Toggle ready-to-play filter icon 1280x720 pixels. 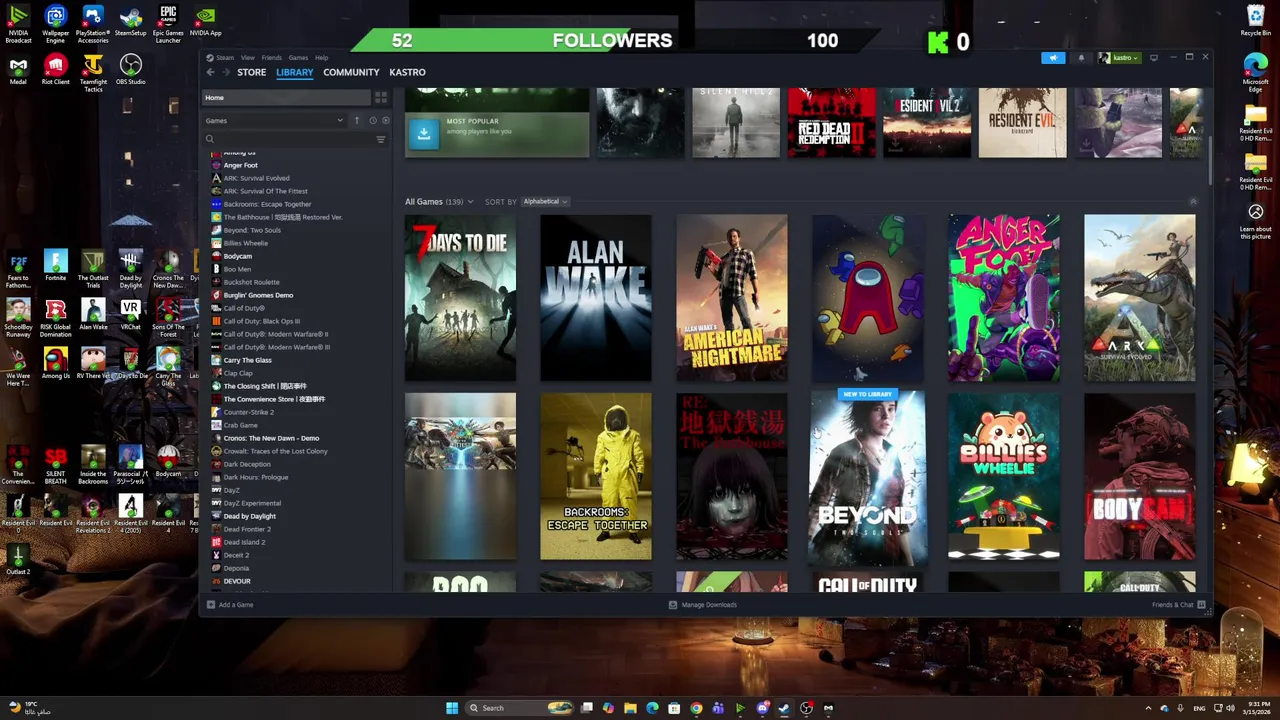click(x=385, y=120)
